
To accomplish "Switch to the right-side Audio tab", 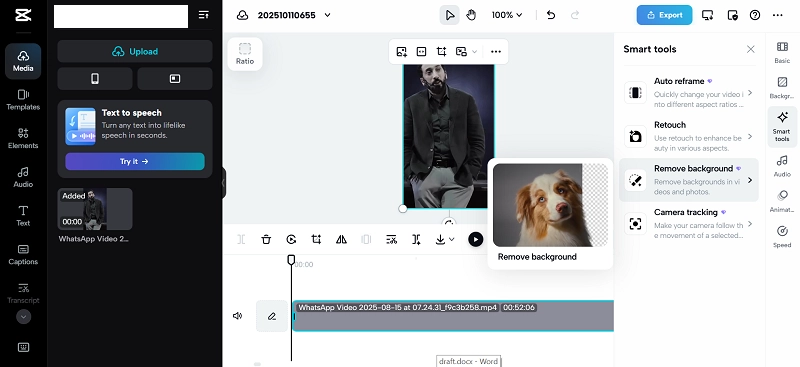I will (x=782, y=166).
